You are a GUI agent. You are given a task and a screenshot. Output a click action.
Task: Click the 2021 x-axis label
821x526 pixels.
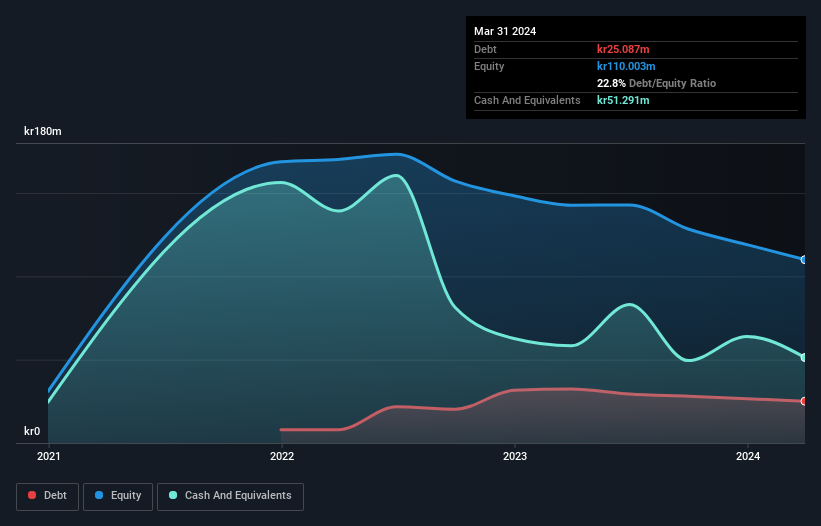pos(49,456)
